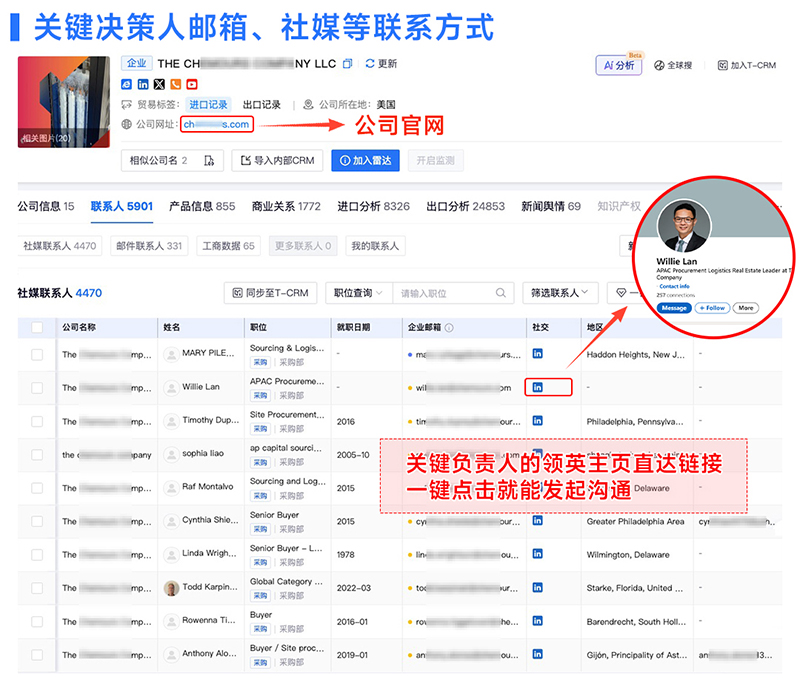Click the copy icon next to company name
This screenshot has width=800, height=686.
coord(348,62)
